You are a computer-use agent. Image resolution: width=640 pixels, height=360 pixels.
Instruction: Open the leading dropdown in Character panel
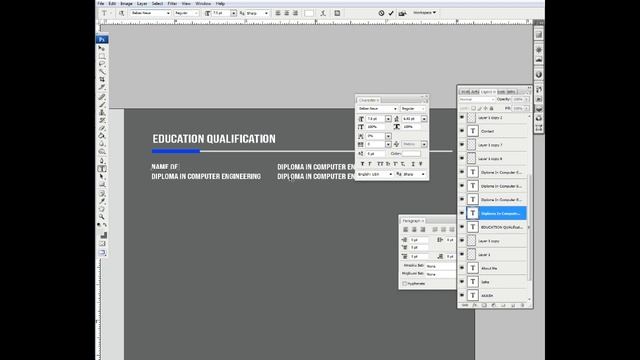tap(424, 119)
